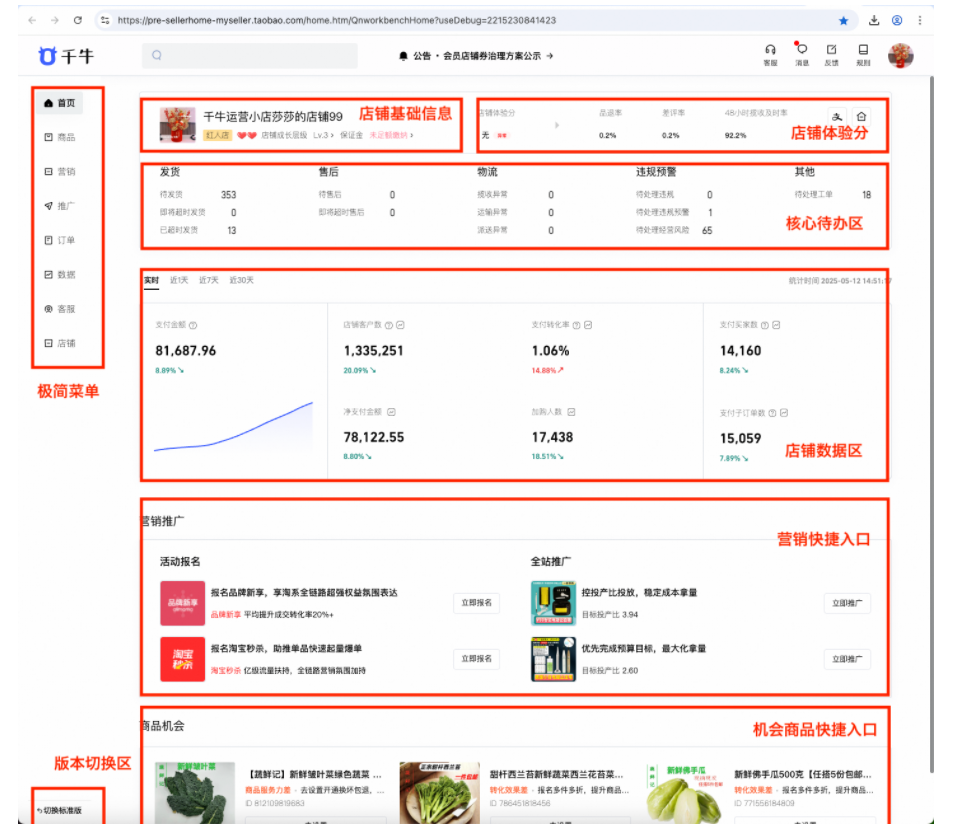This screenshot has width=960, height=831.
Task: Switch to the 近1天 data tab
Action: click(x=179, y=280)
